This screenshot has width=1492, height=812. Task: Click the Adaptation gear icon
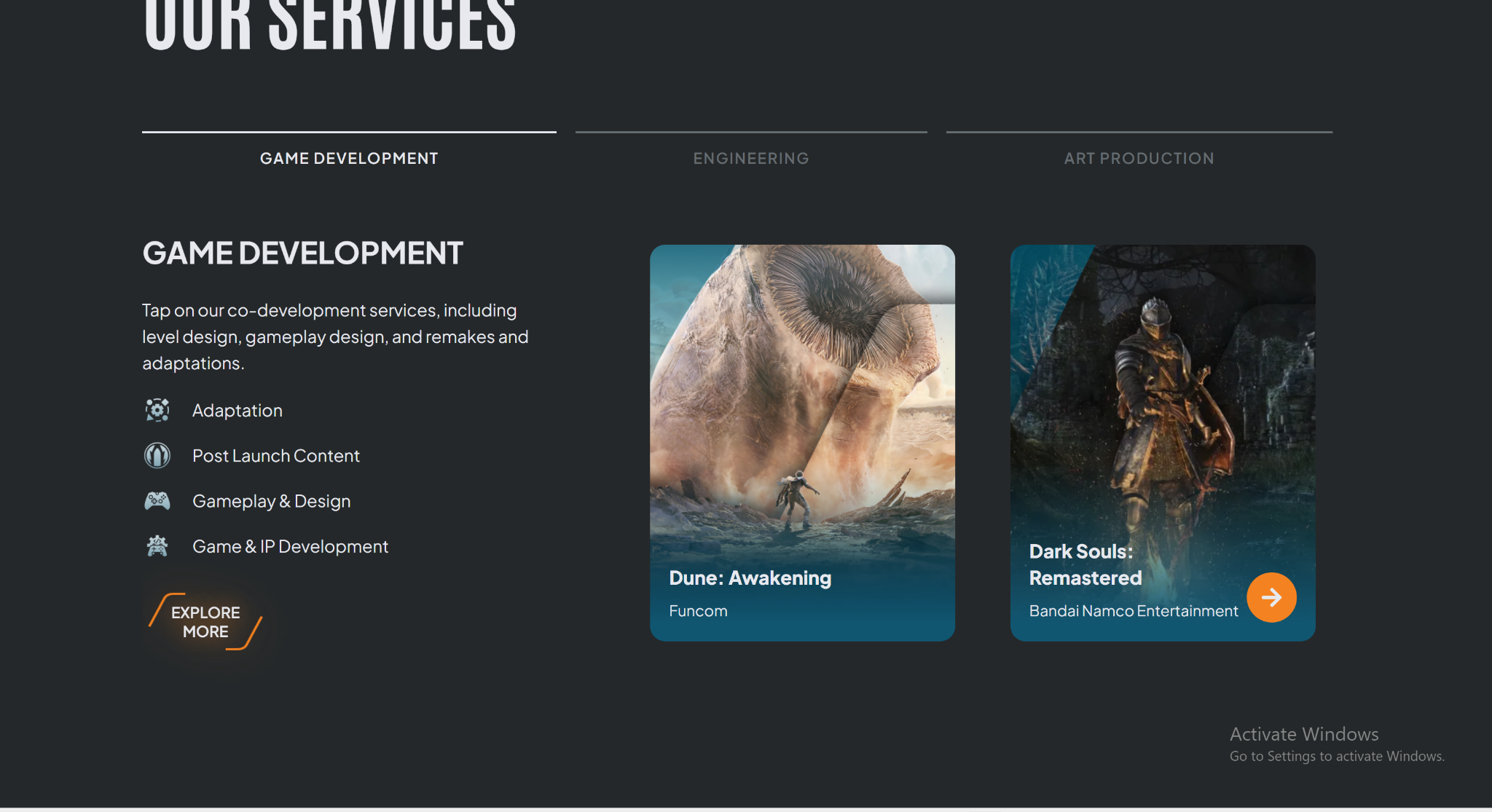pyautogui.click(x=157, y=410)
